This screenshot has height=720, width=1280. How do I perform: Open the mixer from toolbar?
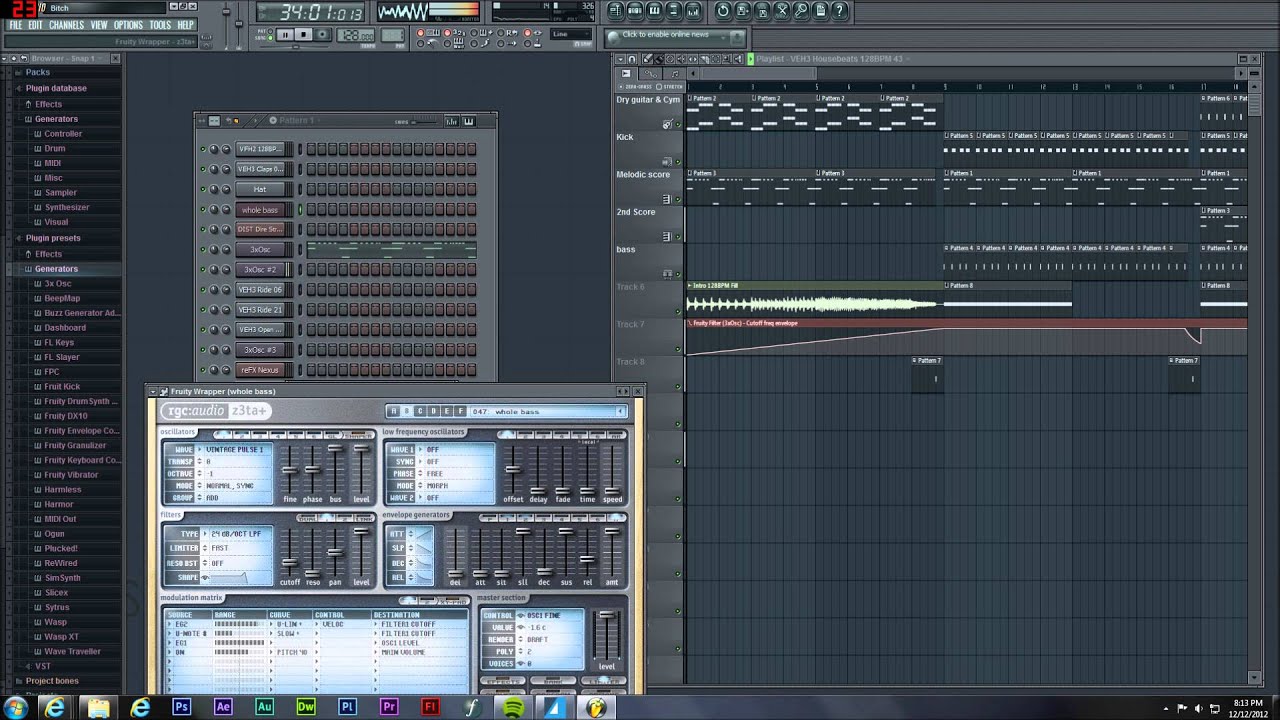pyautogui.click(x=693, y=11)
